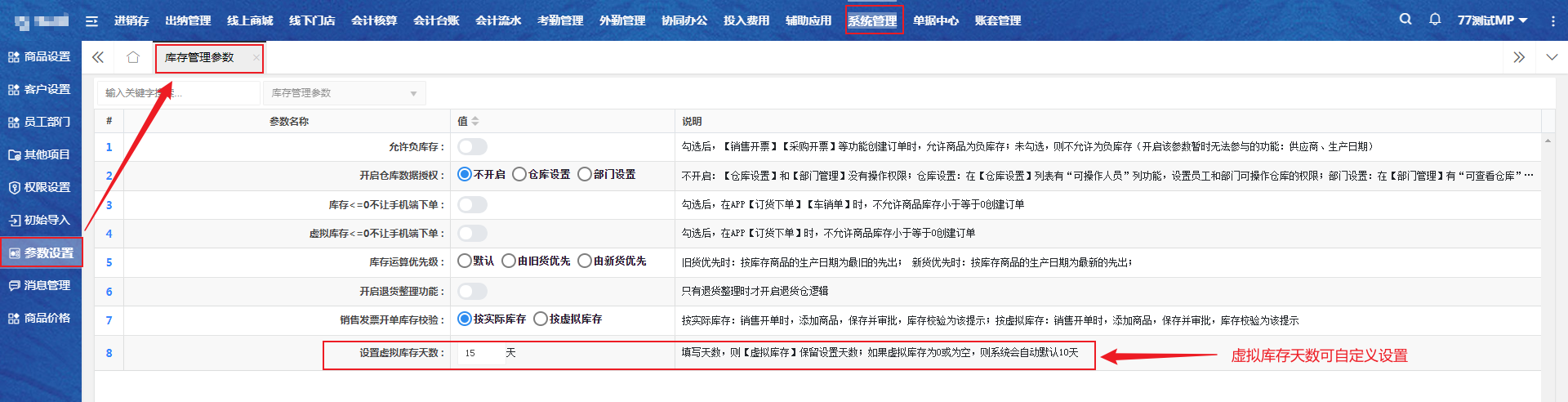The height and width of the screenshot is (402, 1568).
Task: Open the 进销存 top menu
Action: 131,20
